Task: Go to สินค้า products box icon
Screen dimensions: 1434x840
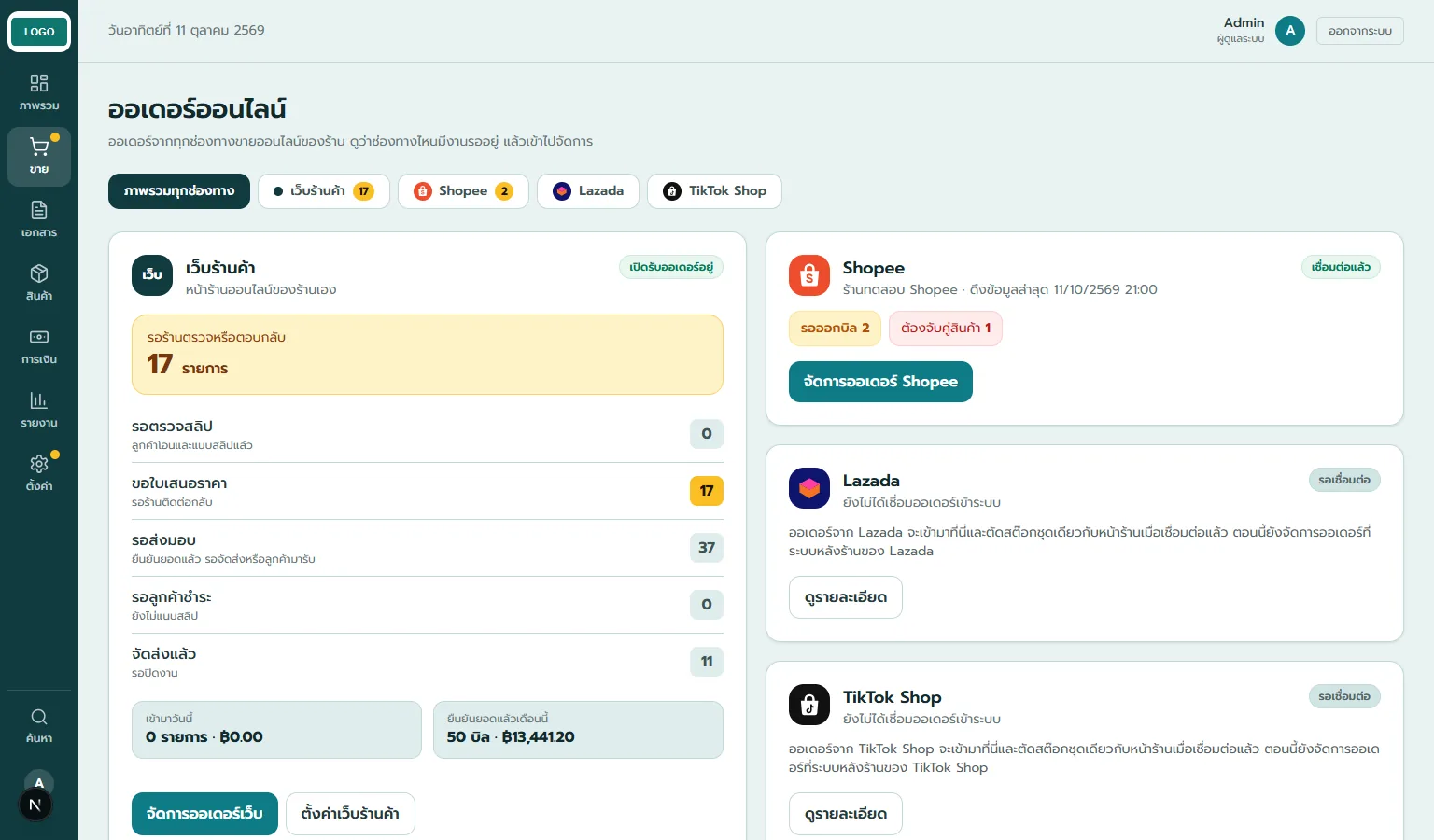Action: click(39, 284)
